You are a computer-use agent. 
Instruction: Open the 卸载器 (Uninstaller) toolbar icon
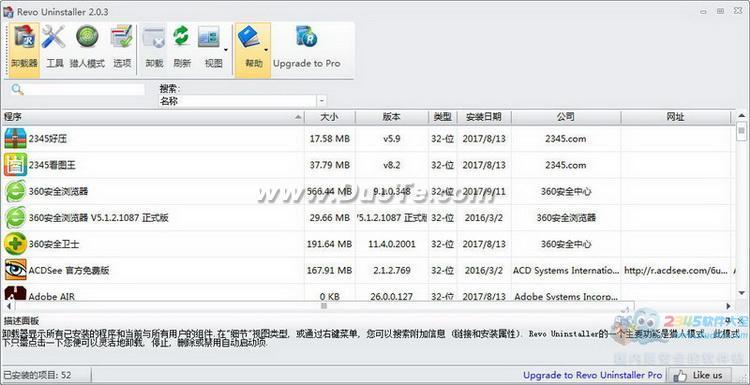[24, 50]
